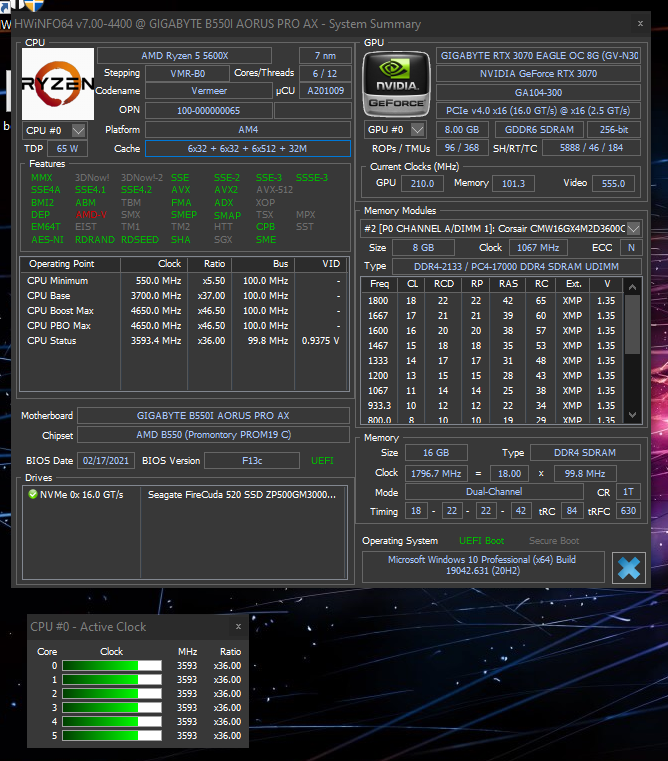The width and height of the screenshot is (668, 761).
Task: Click scroll down arrow in memory timings list
Action: click(x=633, y=415)
